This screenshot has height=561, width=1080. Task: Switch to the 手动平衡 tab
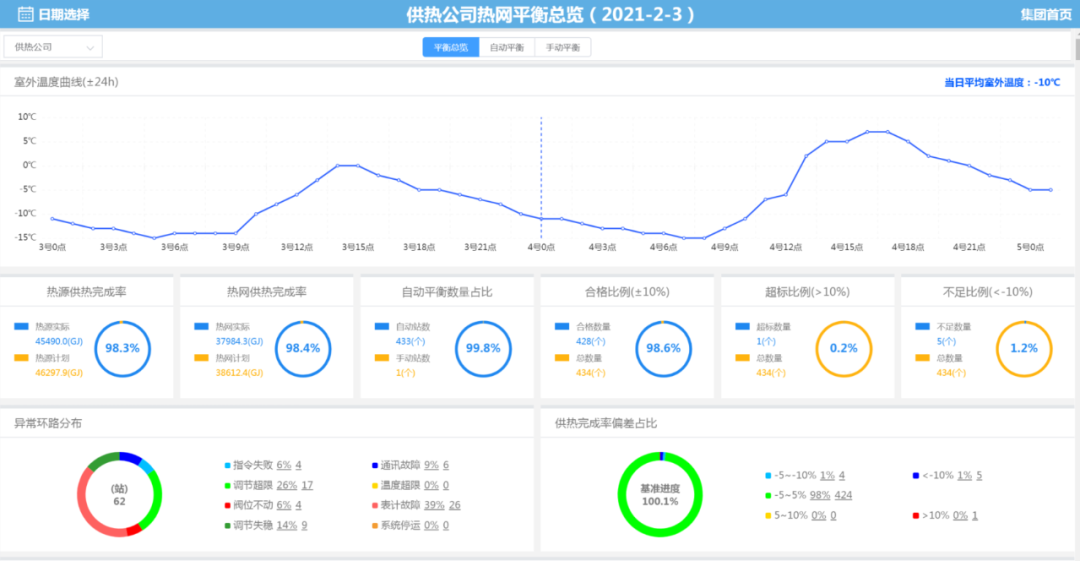tap(563, 47)
